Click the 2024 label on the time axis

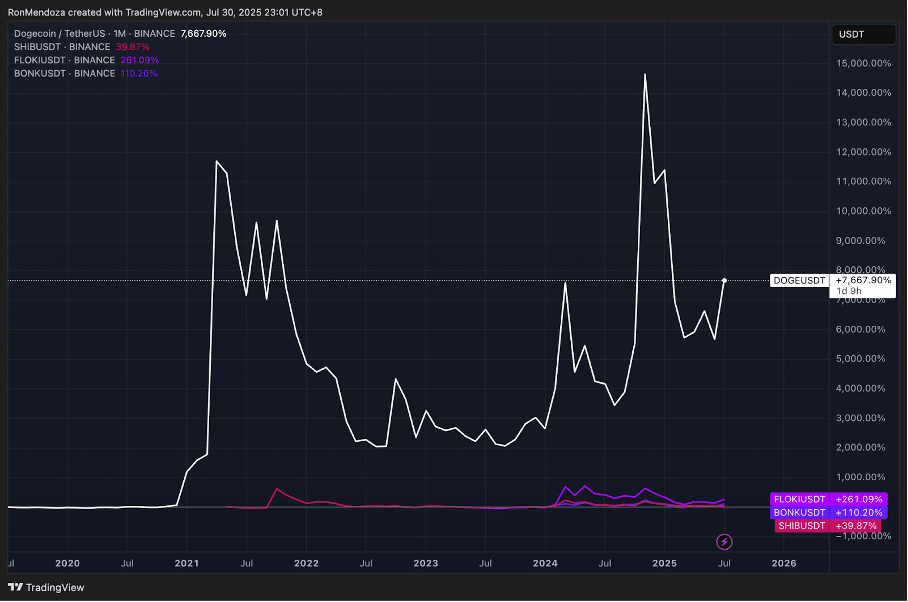(x=545, y=563)
